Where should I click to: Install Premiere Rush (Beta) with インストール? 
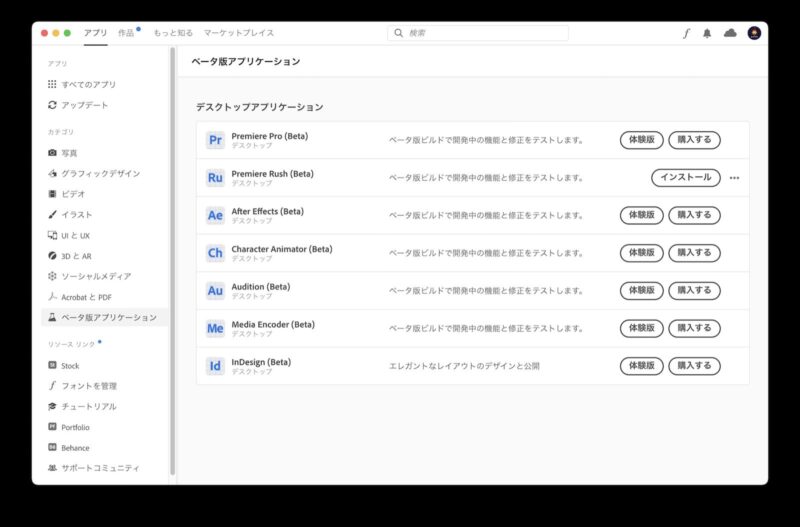tap(686, 178)
